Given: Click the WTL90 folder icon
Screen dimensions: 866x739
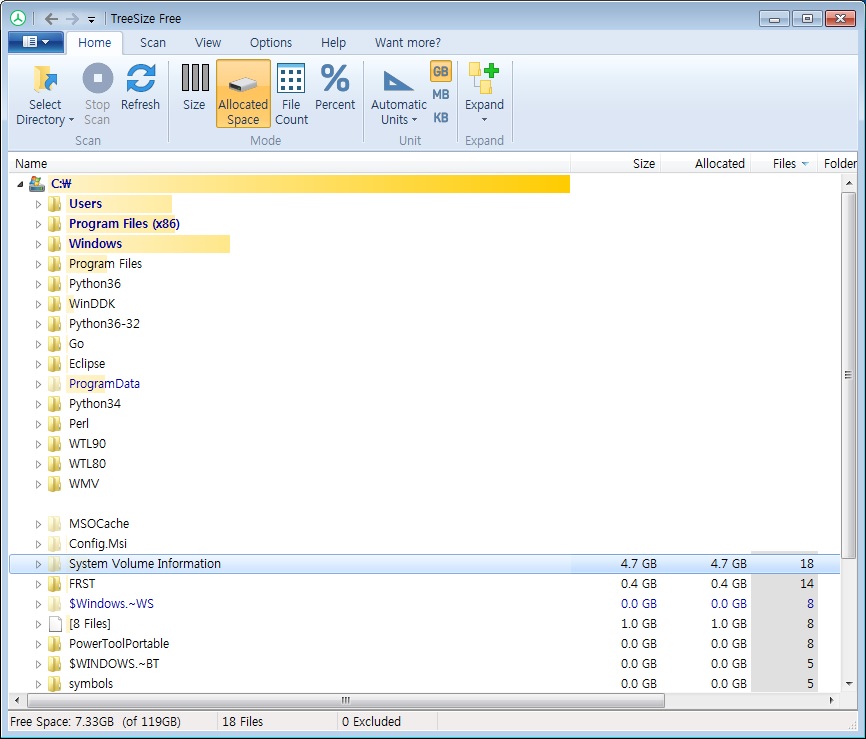Looking at the screenshot, I should (55, 444).
